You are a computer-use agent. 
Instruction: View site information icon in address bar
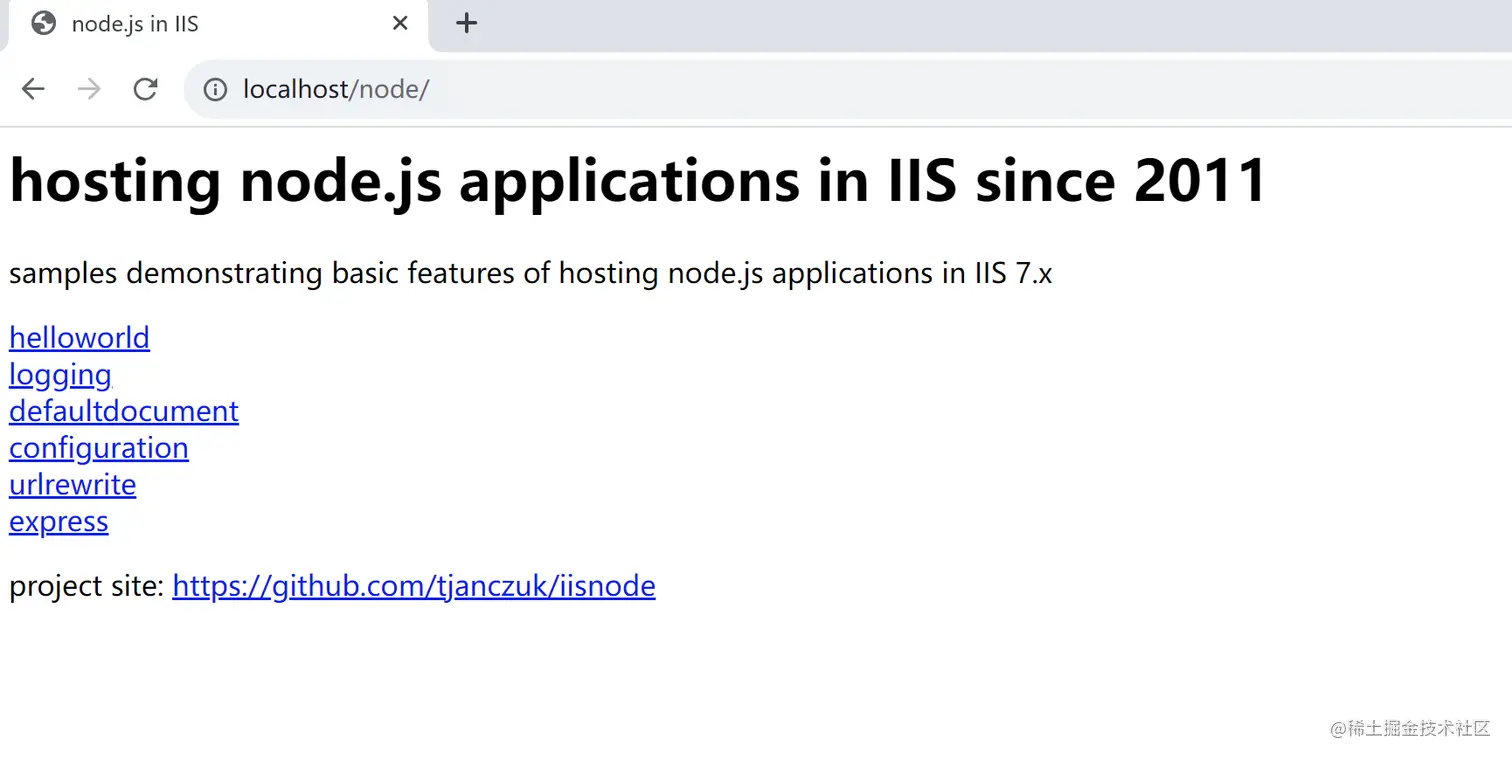[215, 90]
